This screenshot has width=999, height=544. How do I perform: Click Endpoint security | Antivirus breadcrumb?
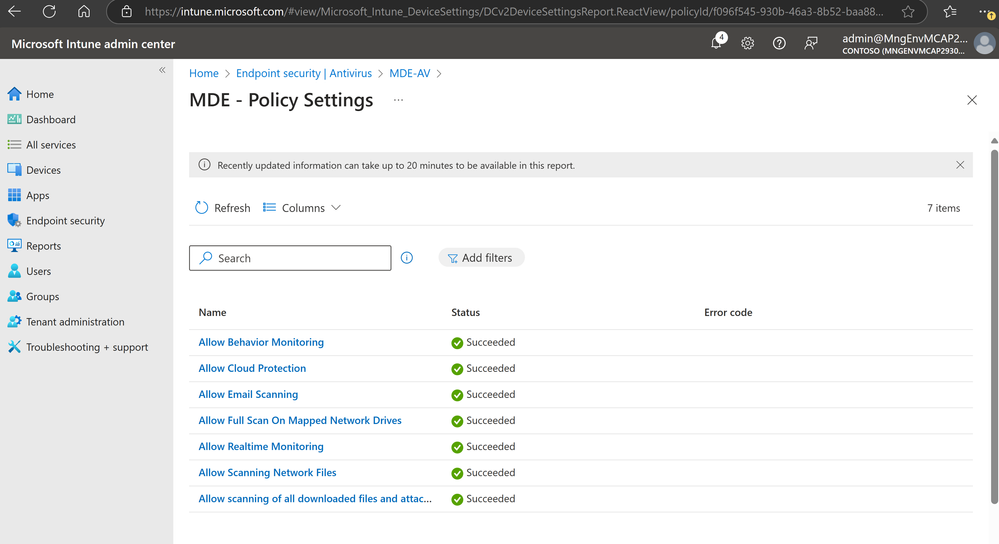click(304, 73)
